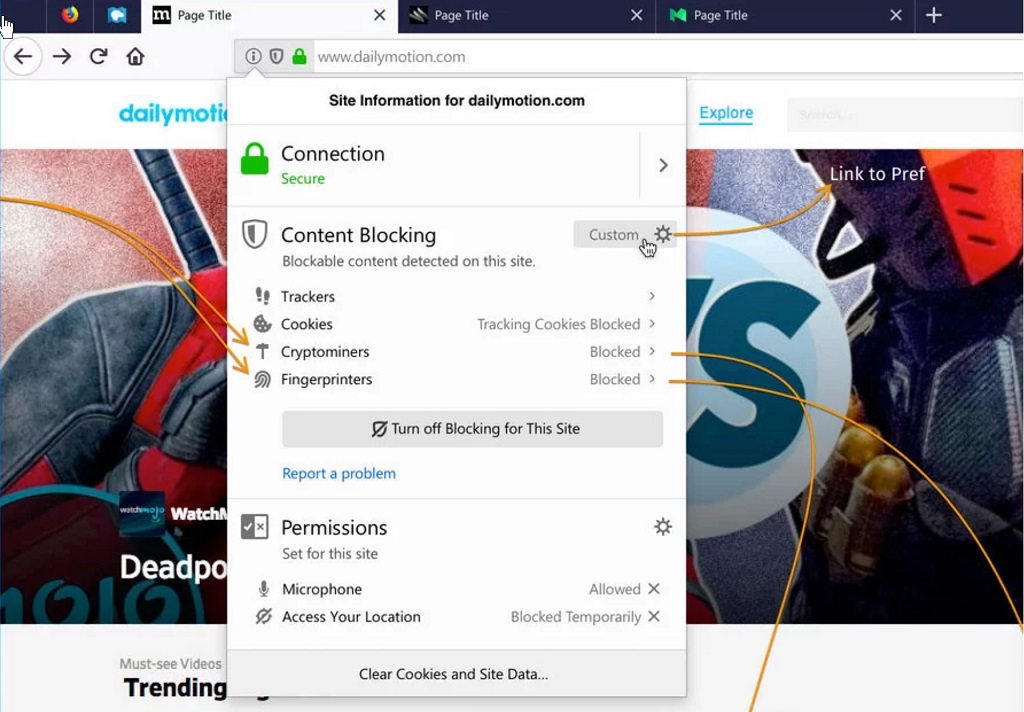
Task: Click the Microphone permission label
Action: 322,589
